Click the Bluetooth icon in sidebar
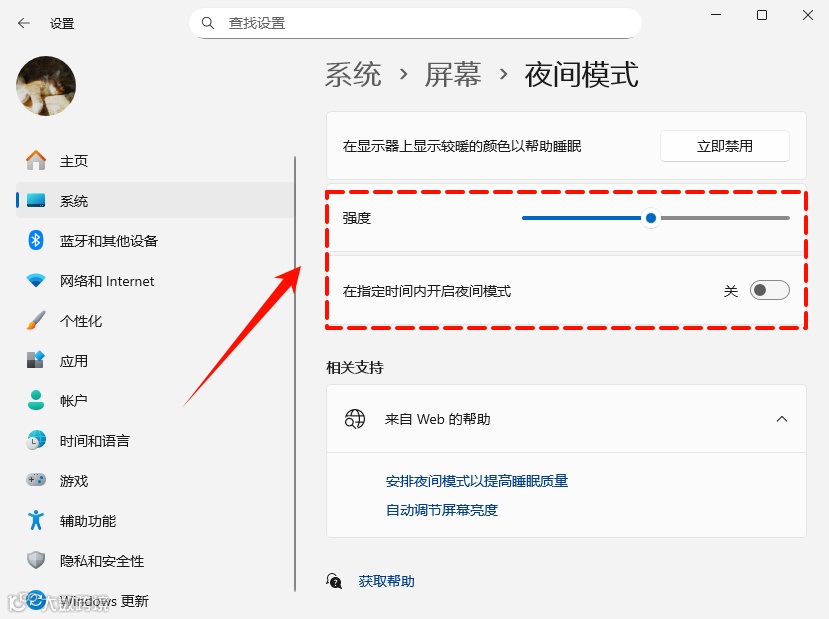Screen dimensions: 829x619 click(36, 241)
